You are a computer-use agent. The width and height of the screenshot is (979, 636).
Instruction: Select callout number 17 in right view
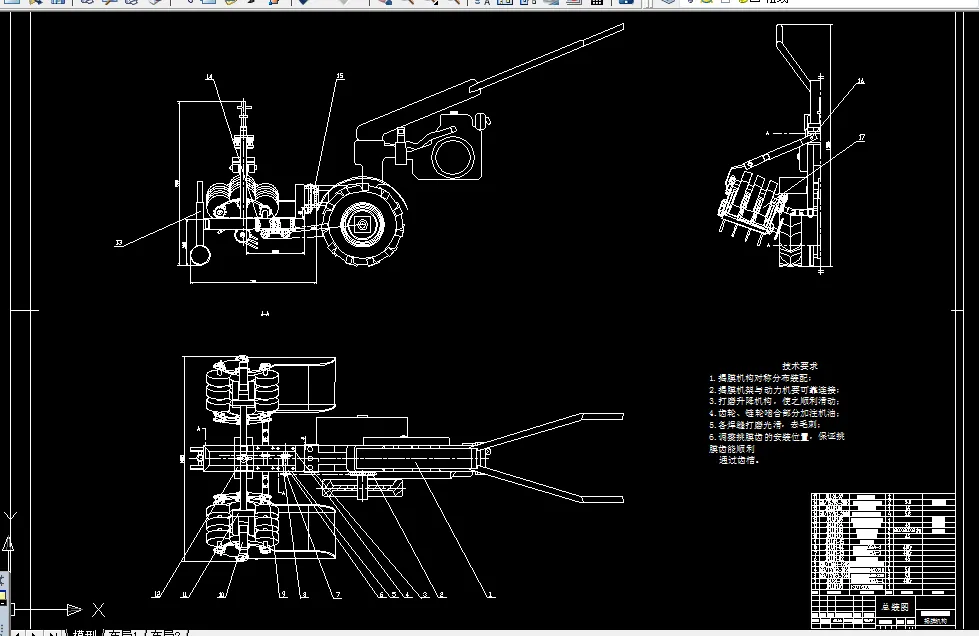click(x=862, y=137)
